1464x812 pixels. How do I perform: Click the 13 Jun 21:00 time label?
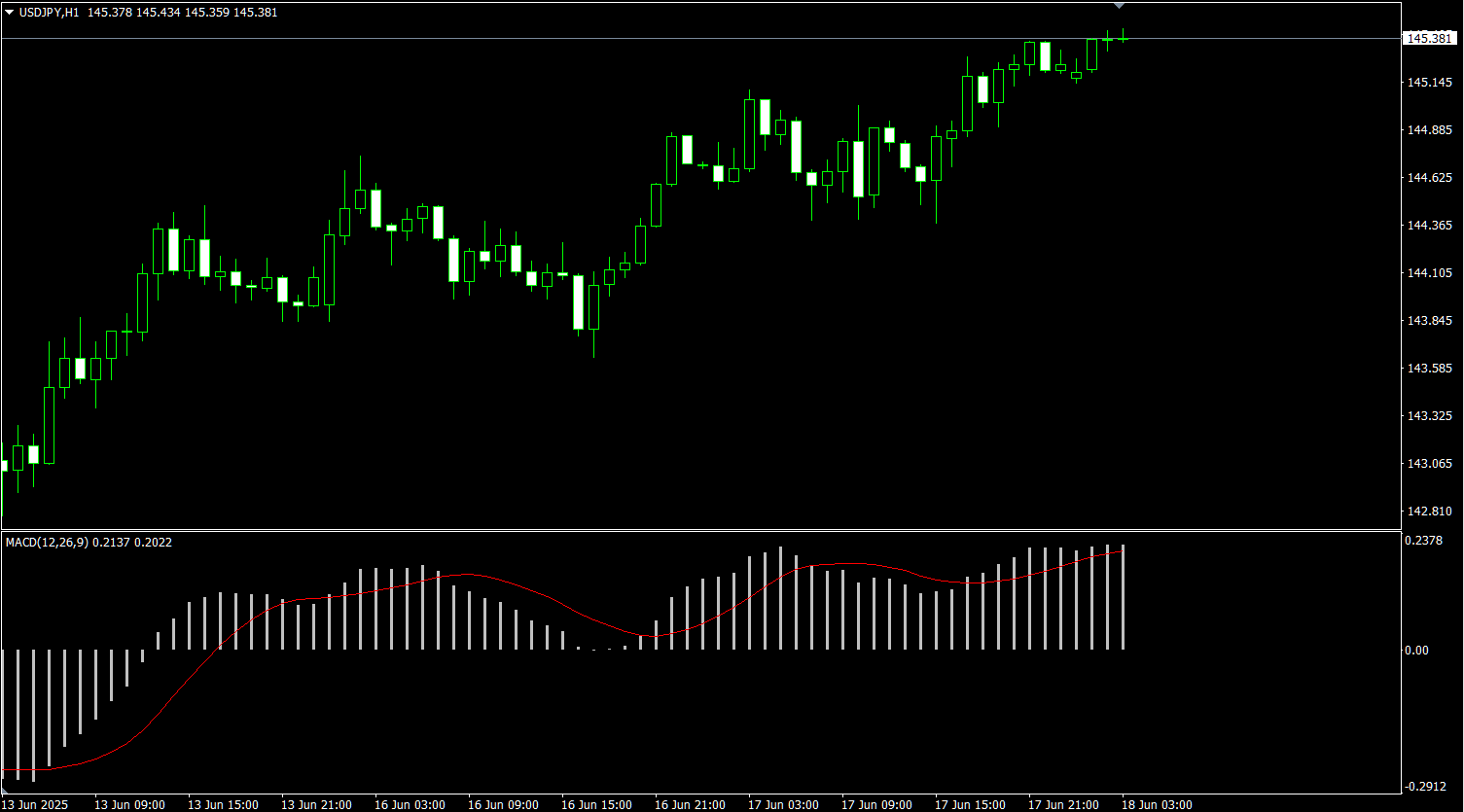(316, 805)
